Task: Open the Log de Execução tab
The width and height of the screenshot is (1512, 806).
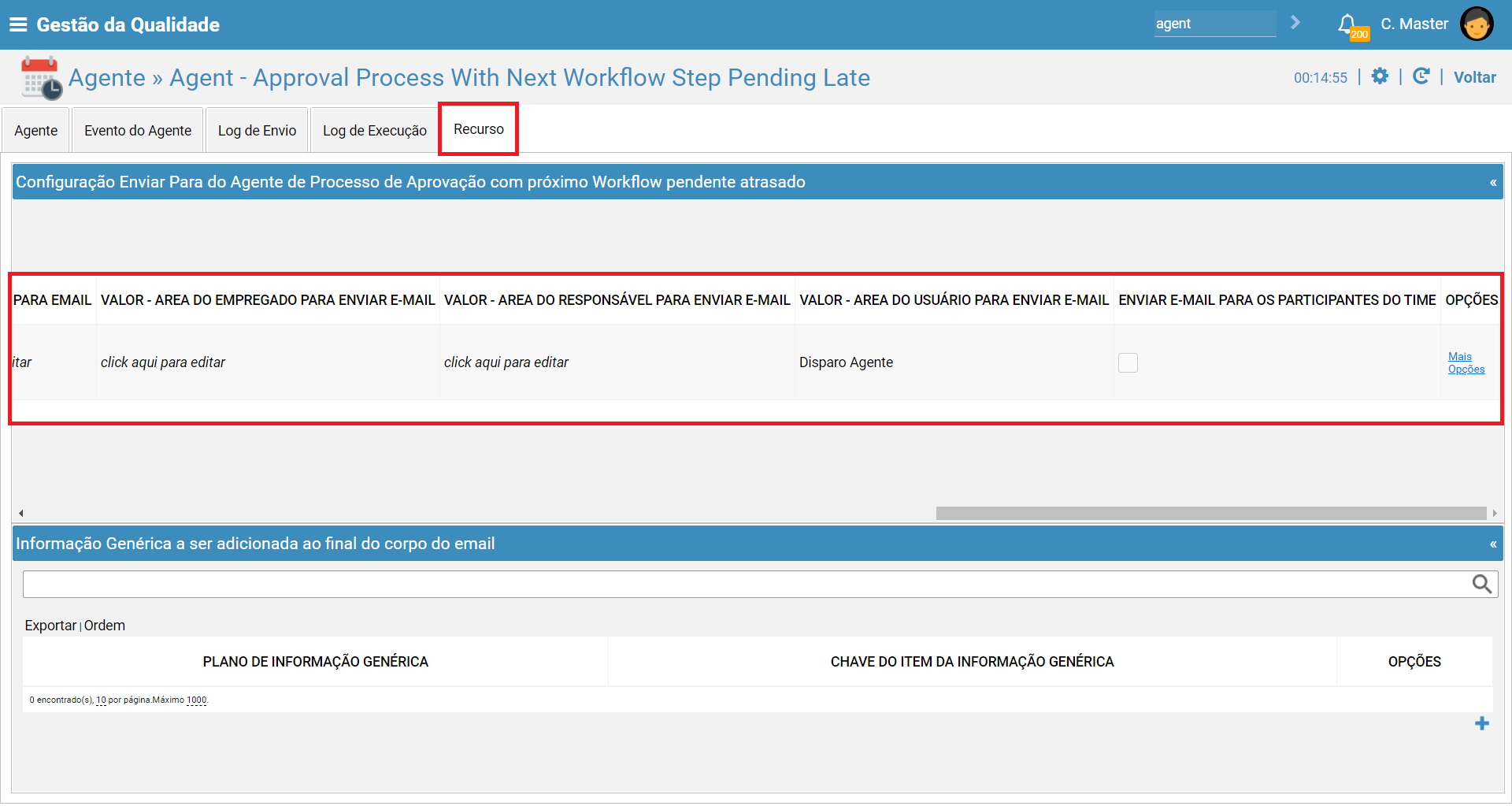Action: (375, 130)
